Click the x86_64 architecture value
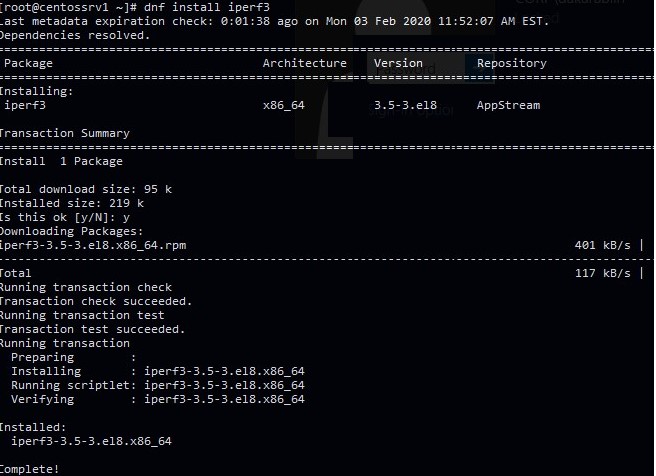656x476 pixels. (x=286, y=105)
